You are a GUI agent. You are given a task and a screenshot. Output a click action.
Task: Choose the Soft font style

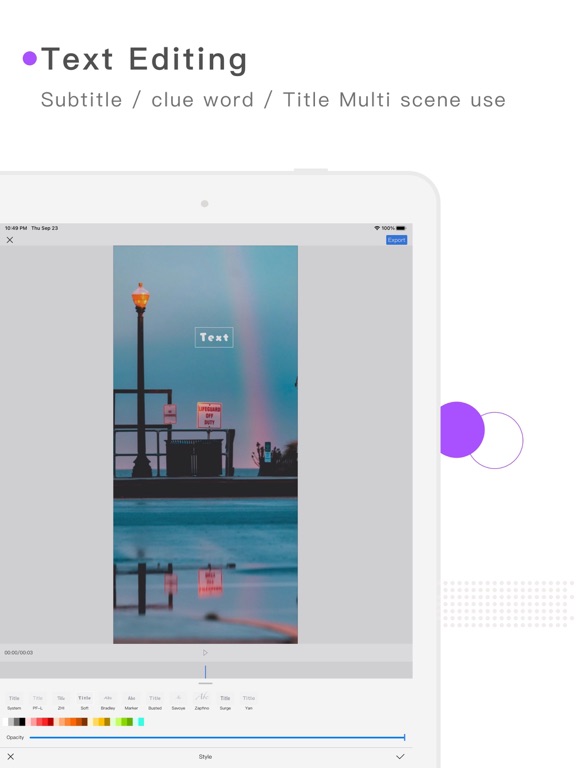point(84,702)
